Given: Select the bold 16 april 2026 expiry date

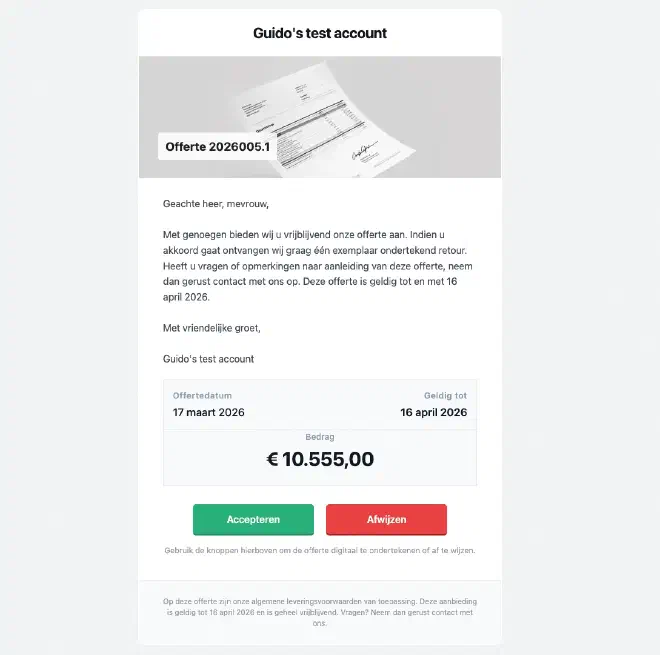Looking at the screenshot, I should pyautogui.click(x=434, y=412).
